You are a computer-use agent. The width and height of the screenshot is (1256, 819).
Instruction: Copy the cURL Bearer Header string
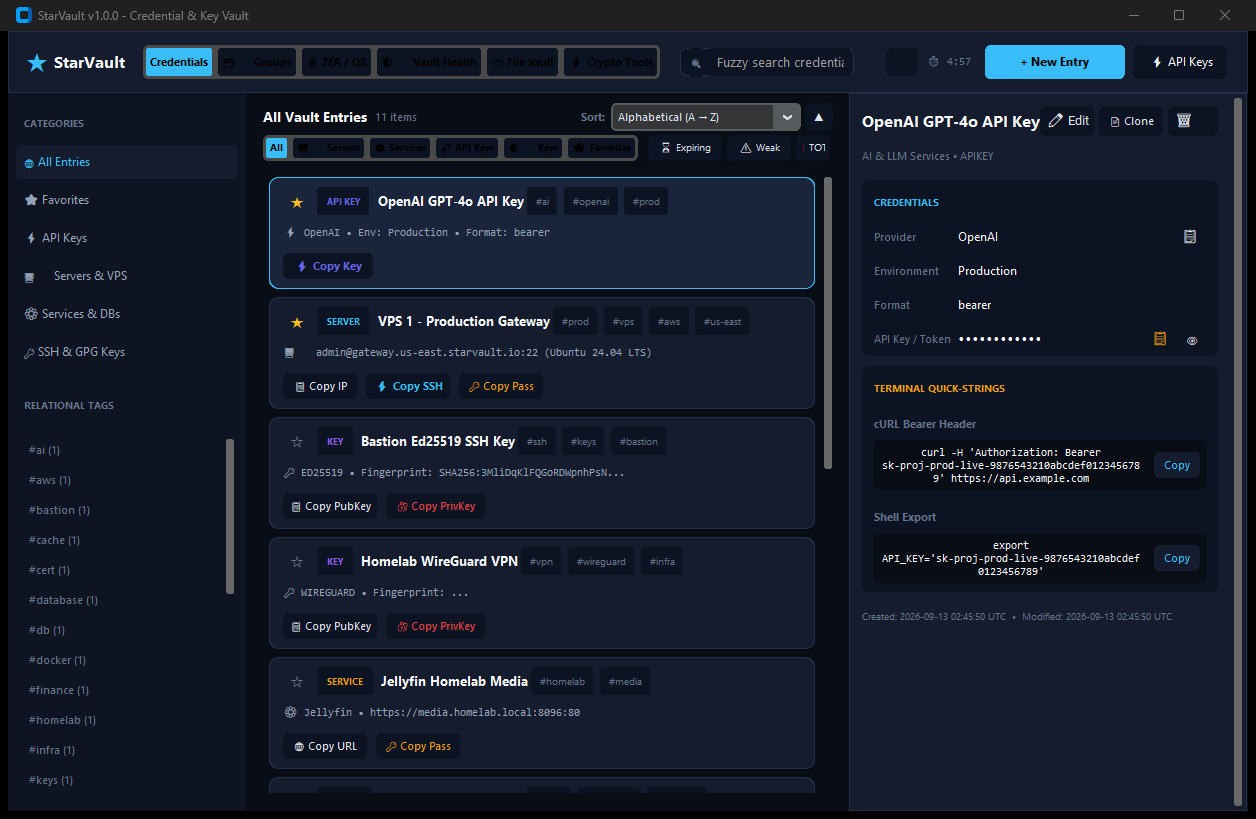click(1177, 465)
